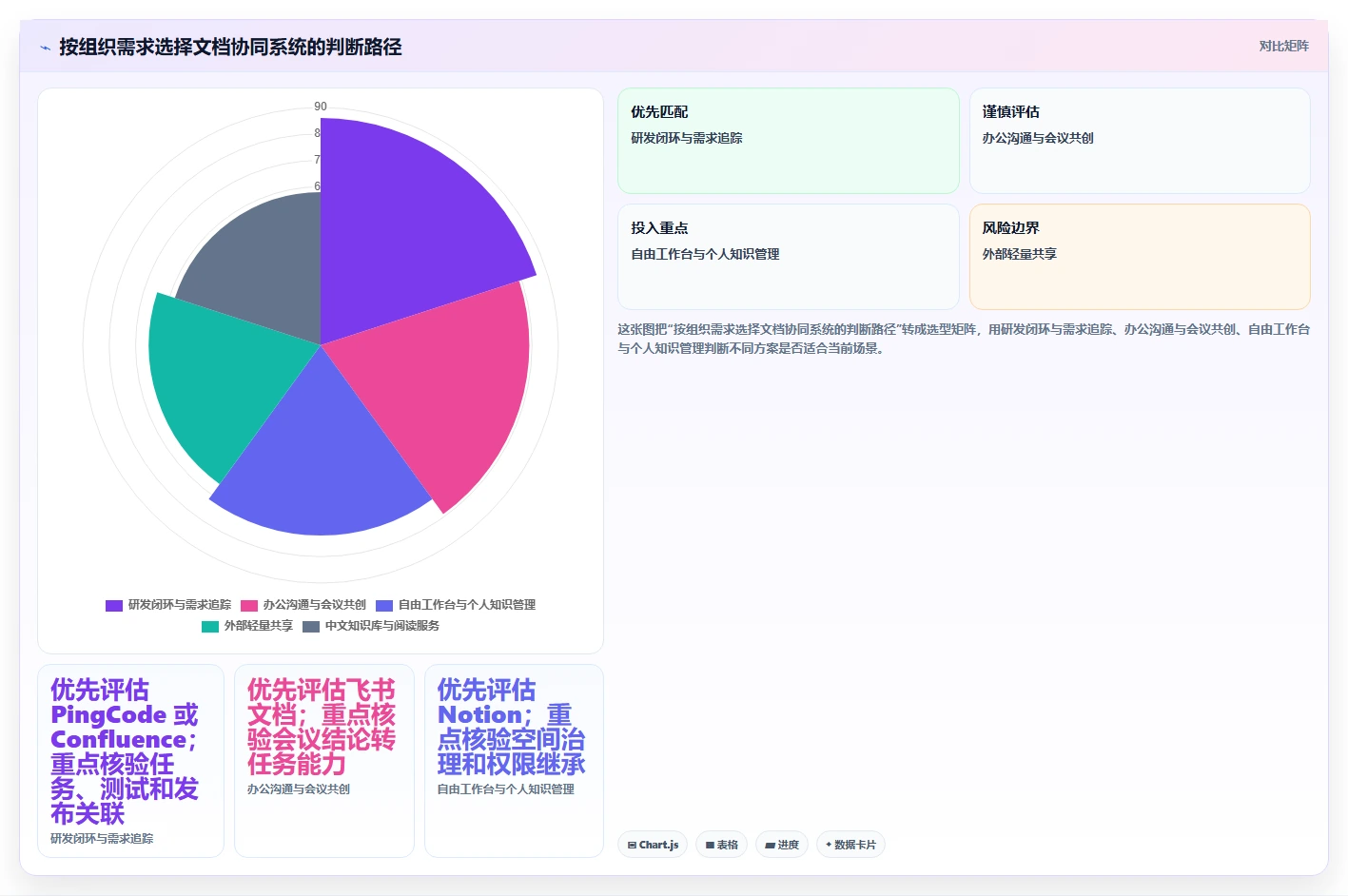Click 自由工作台与个人知识管理 text in 投入重点 card

click(x=705, y=254)
